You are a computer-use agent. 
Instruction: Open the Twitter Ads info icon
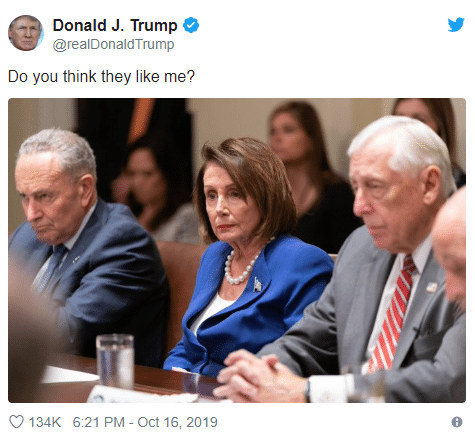tap(457, 422)
